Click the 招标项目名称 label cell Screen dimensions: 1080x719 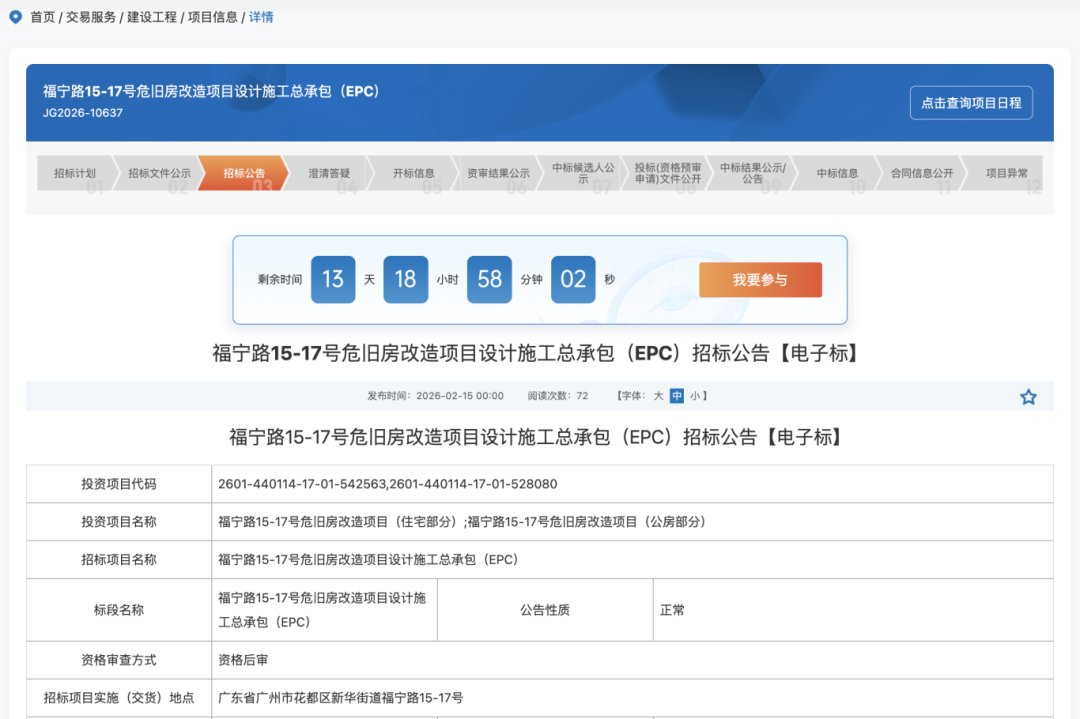pos(118,560)
